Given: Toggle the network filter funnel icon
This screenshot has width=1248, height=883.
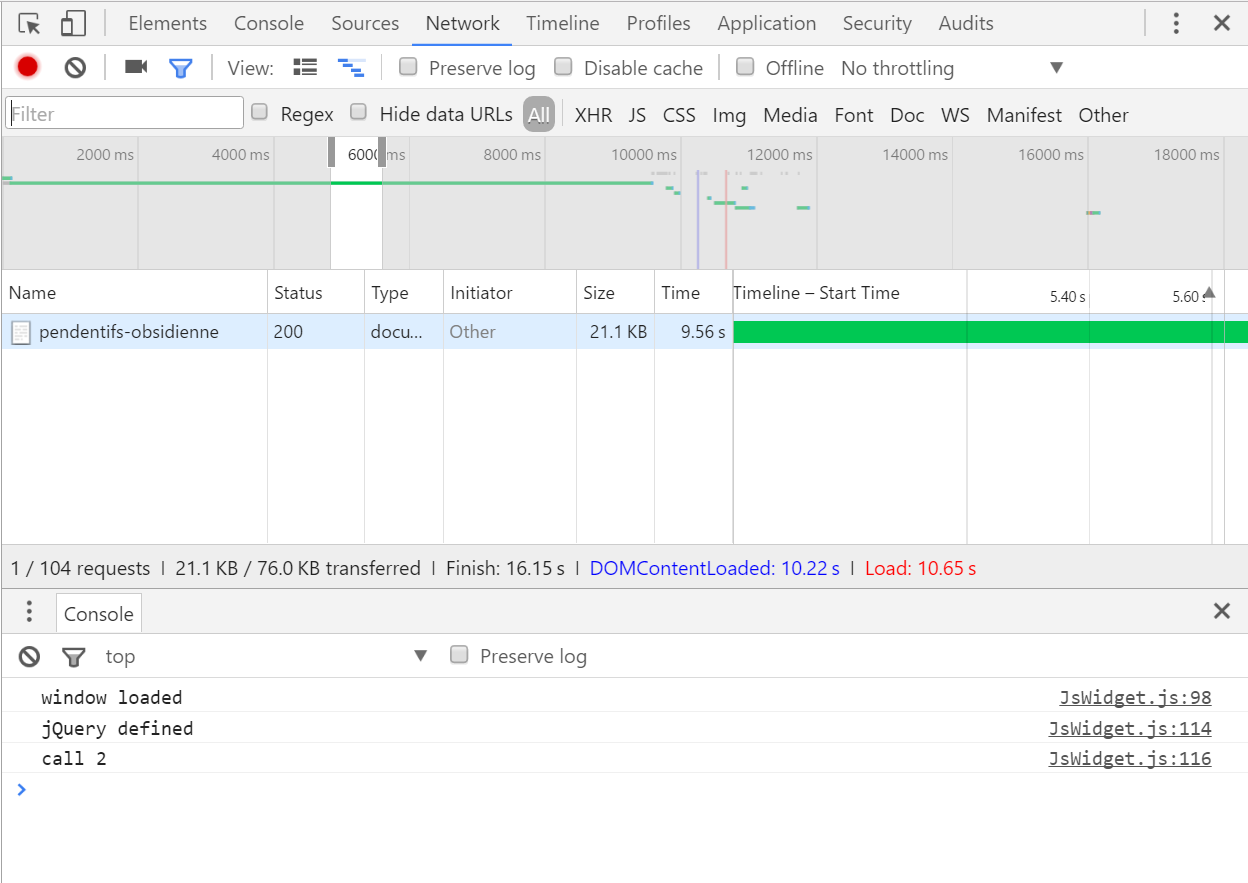Looking at the screenshot, I should click(x=180, y=68).
